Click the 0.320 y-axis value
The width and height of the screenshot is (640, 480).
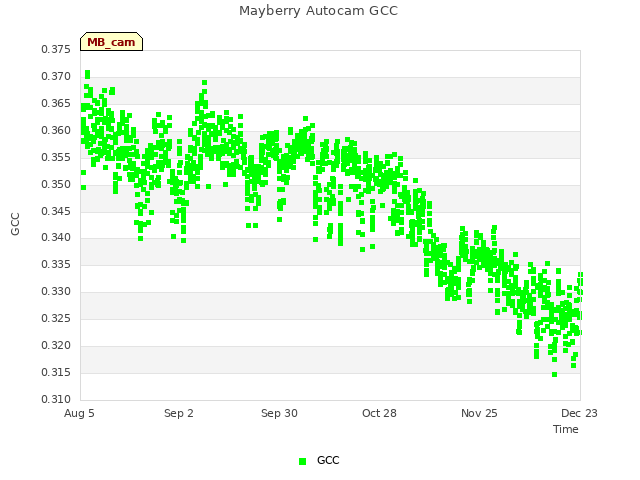pyautogui.click(x=56, y=345)
